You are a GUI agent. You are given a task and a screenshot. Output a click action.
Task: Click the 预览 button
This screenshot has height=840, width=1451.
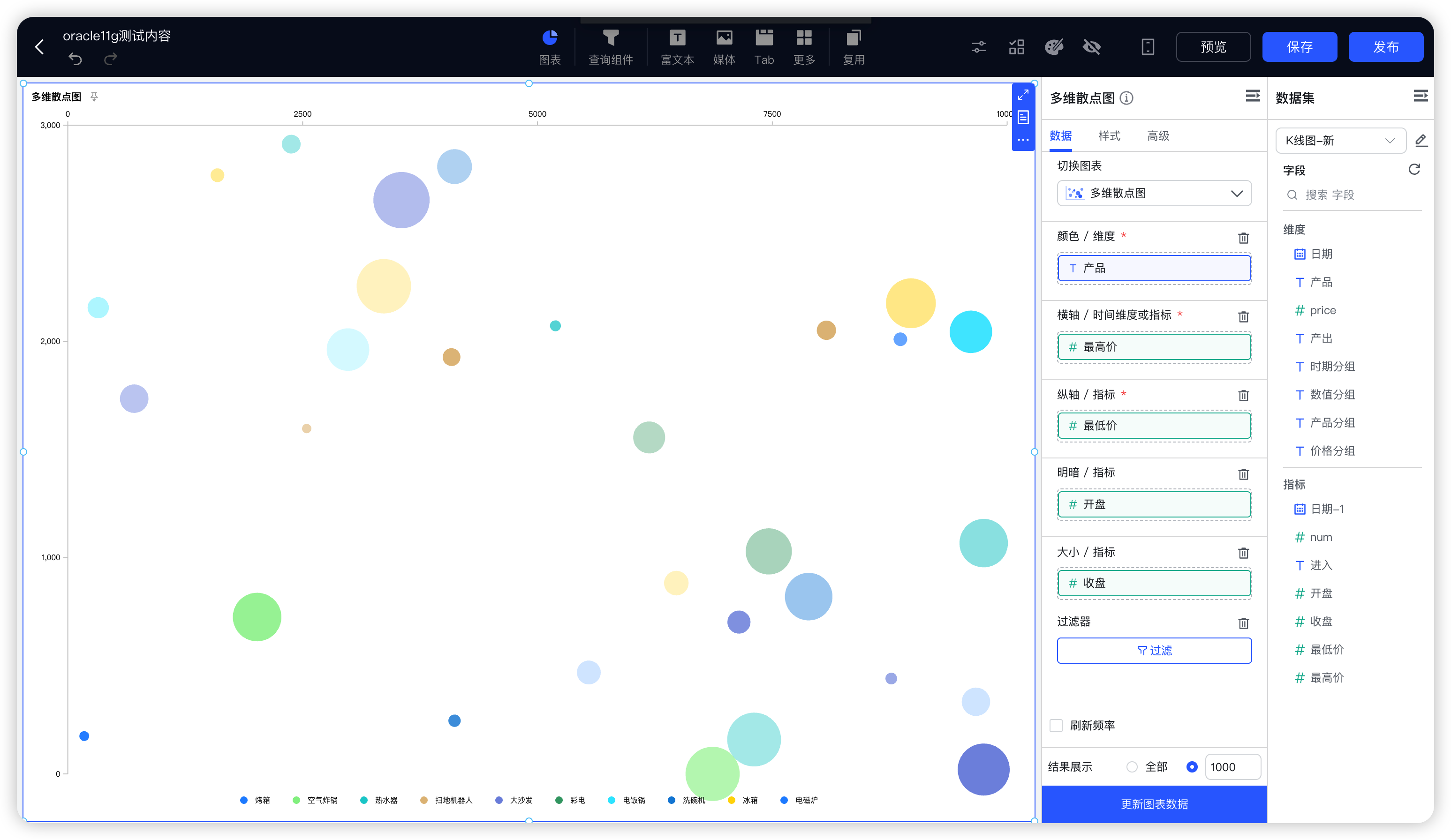point(1213,46)
